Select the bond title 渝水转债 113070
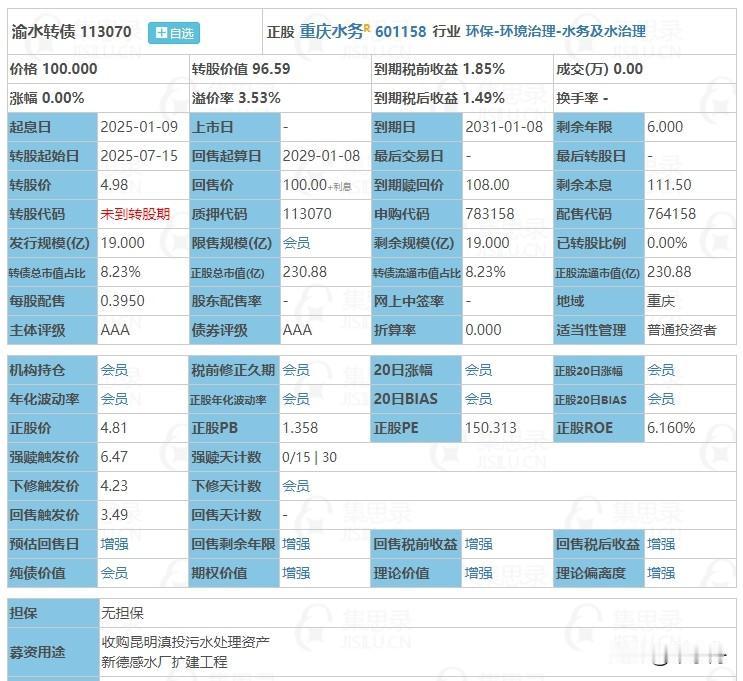 click(x=71, y=32)
